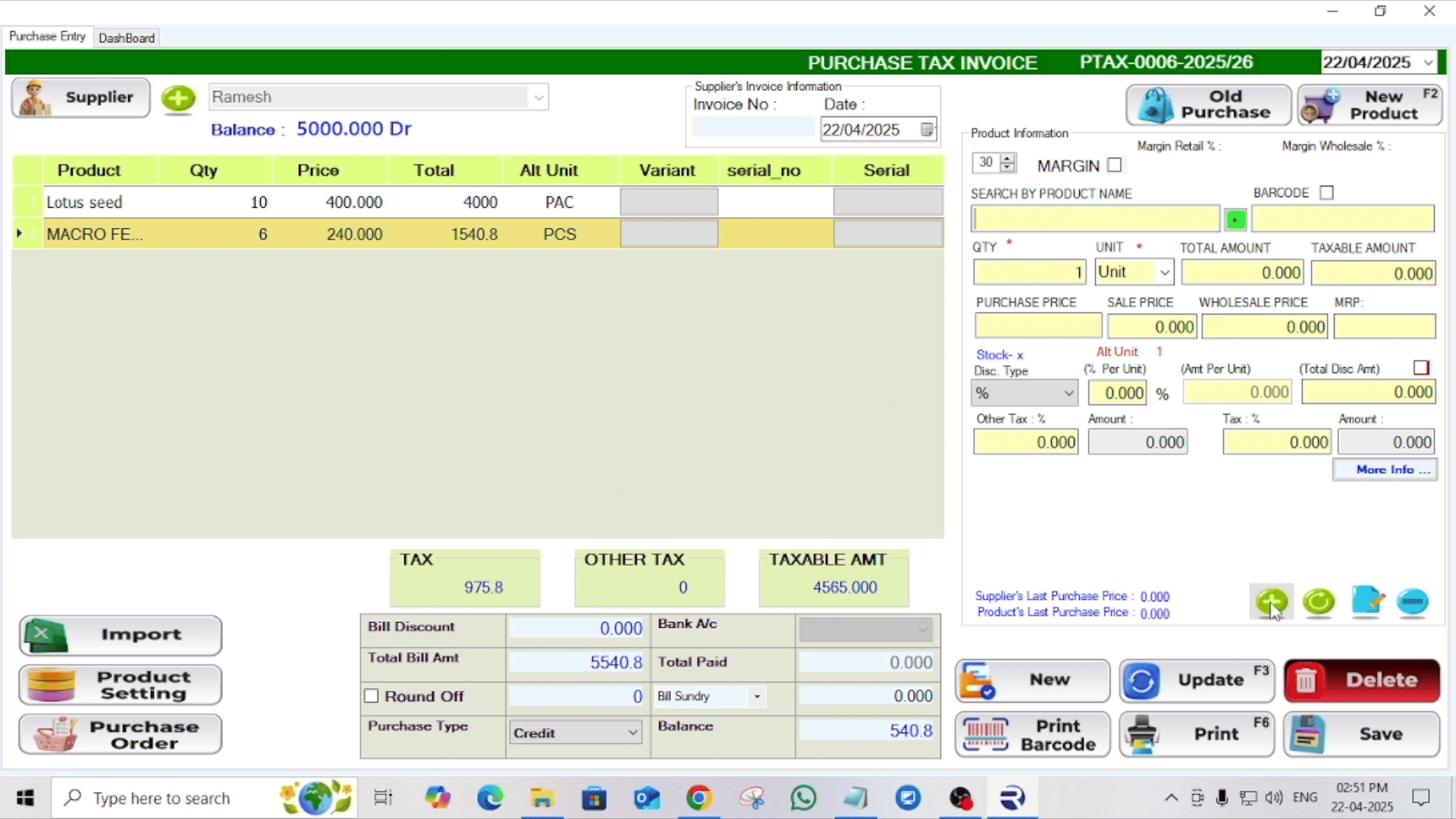1456x819 pixels.
Task: Click the Save button
Action: point(1362,734)
